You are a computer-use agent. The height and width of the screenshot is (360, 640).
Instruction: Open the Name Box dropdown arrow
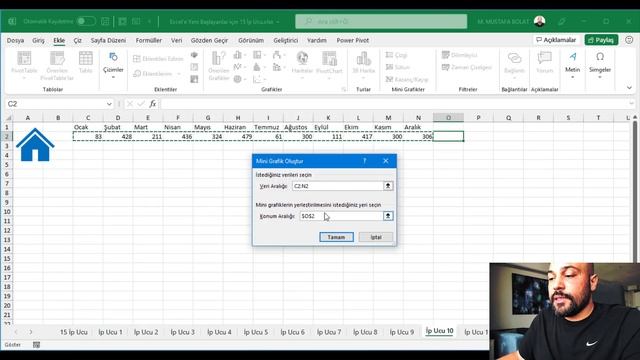109,104
